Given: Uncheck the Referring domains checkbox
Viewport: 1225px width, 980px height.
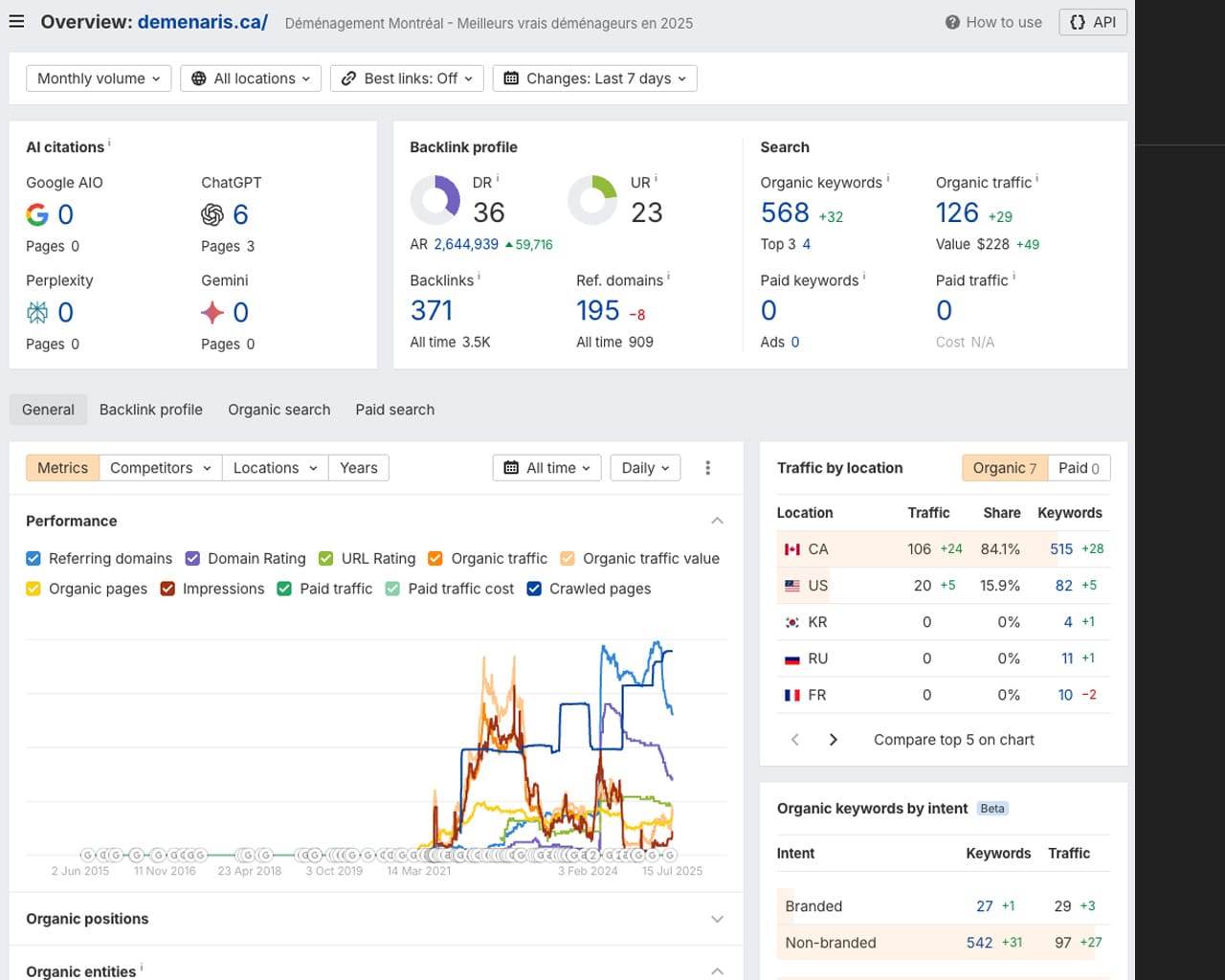Looking at the screenshot, I should pyautogui.click(x=33, y=559).
